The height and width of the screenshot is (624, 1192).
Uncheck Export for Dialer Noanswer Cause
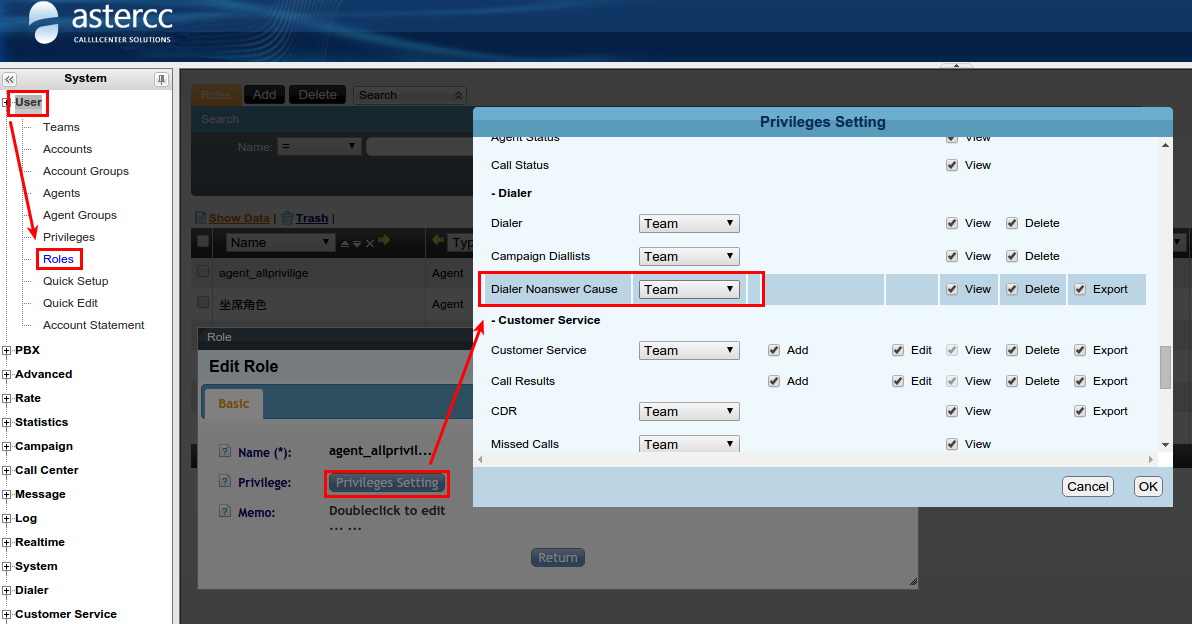[1080, 290]
